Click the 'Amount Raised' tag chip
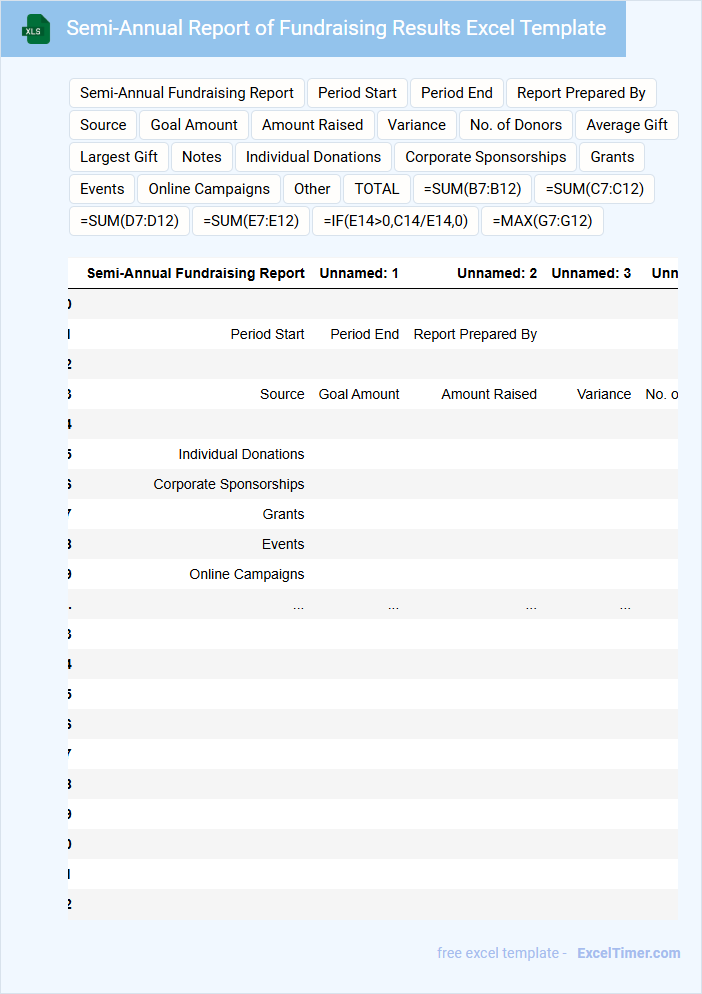 click(313, 125)
